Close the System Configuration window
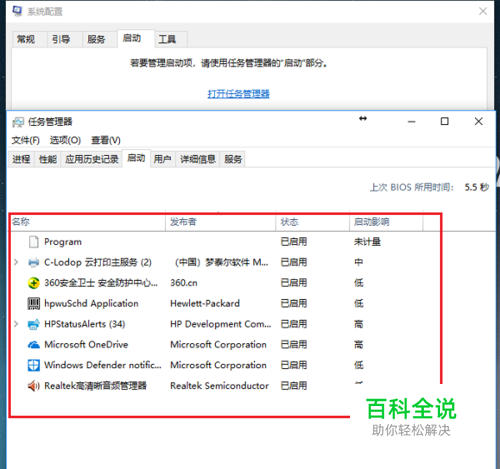The width and height of the screenshot is (500, 469). (x=483, y=11)
